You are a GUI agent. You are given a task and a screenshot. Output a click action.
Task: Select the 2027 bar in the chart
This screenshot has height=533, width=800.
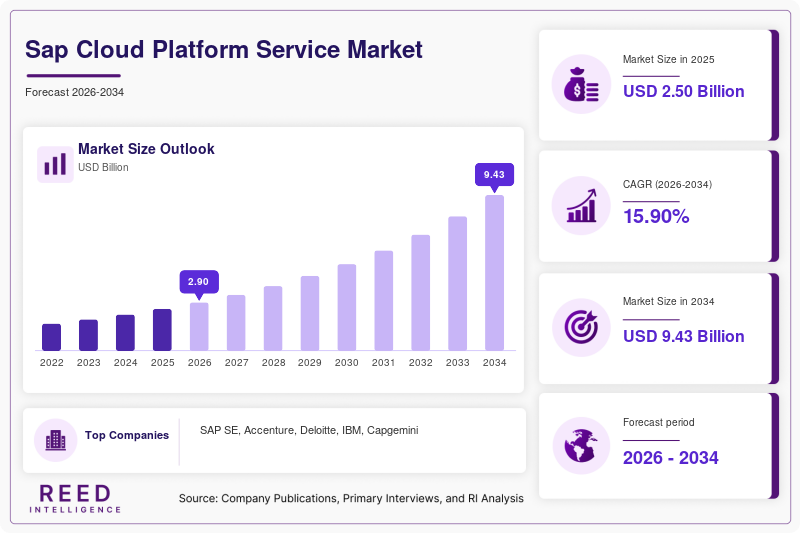click(x=236, y=323)
